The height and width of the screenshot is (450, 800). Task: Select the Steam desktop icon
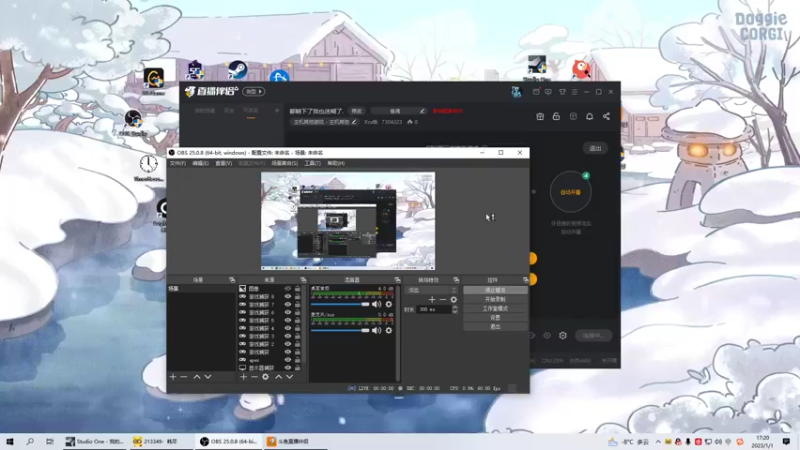point(237,70)
